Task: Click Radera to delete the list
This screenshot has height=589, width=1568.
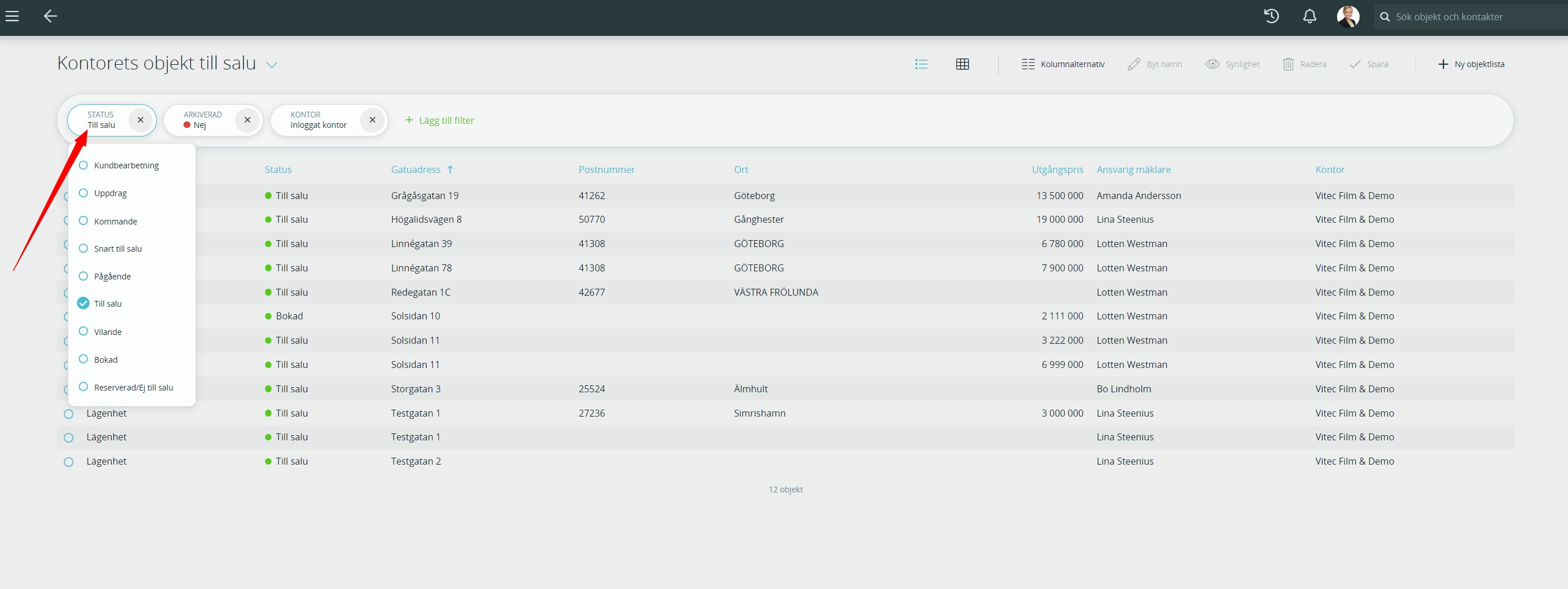Action: coord(1305,64)
